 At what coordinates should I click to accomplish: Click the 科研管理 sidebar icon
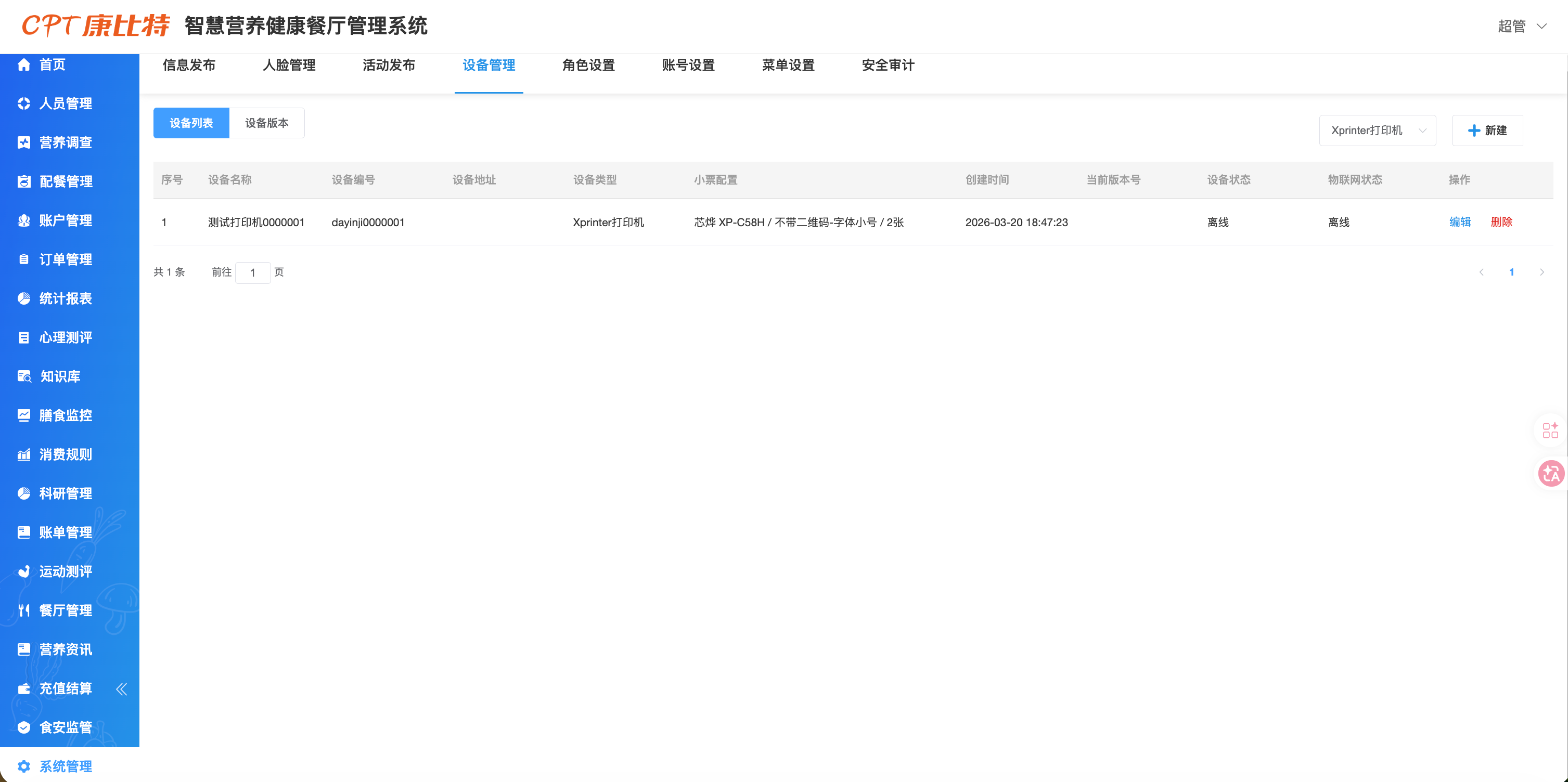(x=24, y=493)
